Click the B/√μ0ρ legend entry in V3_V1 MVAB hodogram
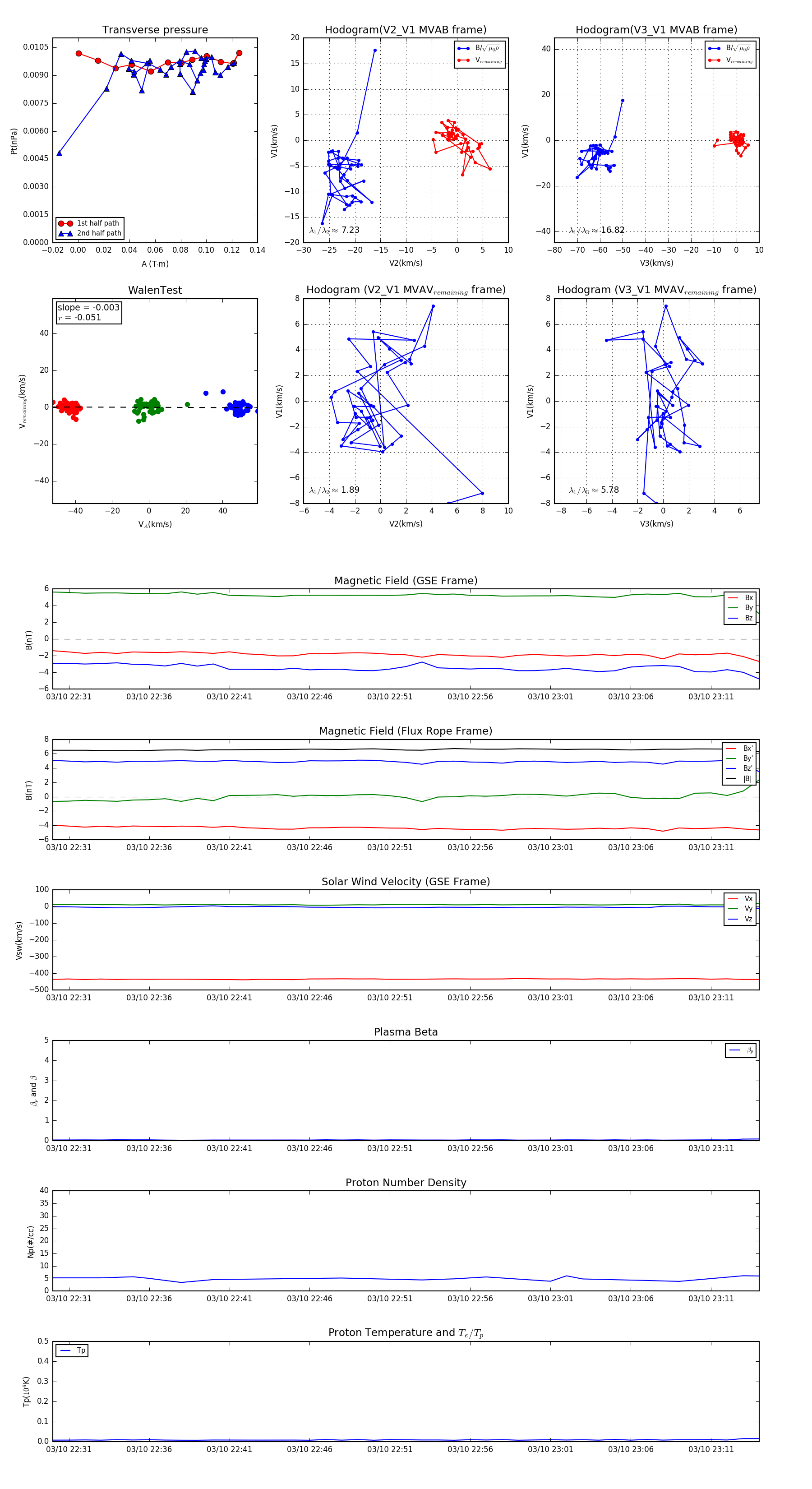The image size is (812, 1489). [730, 49]
